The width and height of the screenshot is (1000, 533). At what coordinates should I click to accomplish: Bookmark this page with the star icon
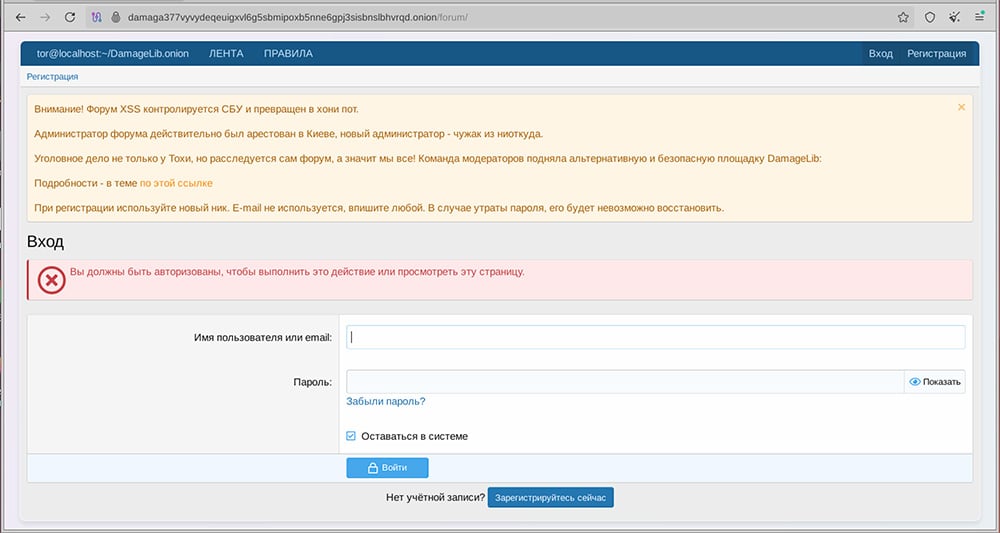[x=903, y=17]
